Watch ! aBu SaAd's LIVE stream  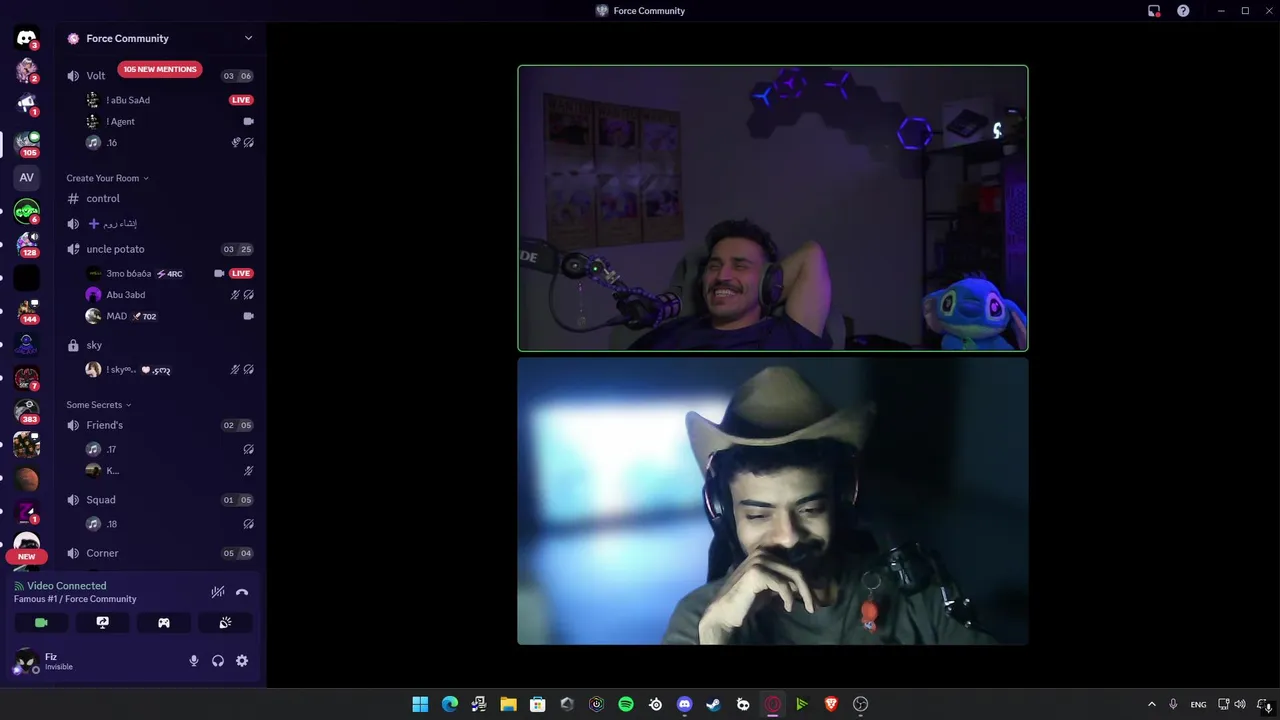241,100
